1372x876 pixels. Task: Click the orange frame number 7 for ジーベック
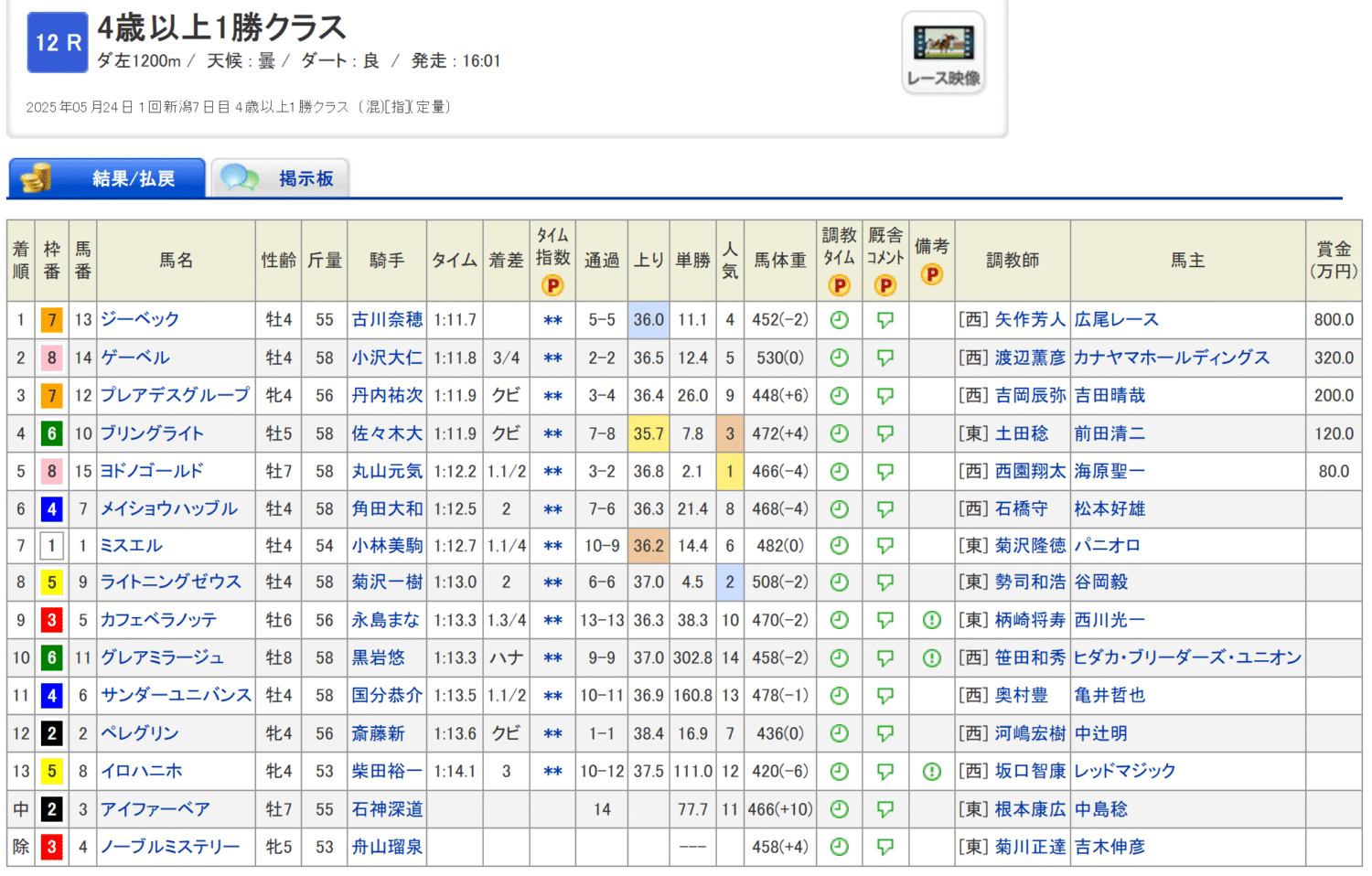[51, 320]
